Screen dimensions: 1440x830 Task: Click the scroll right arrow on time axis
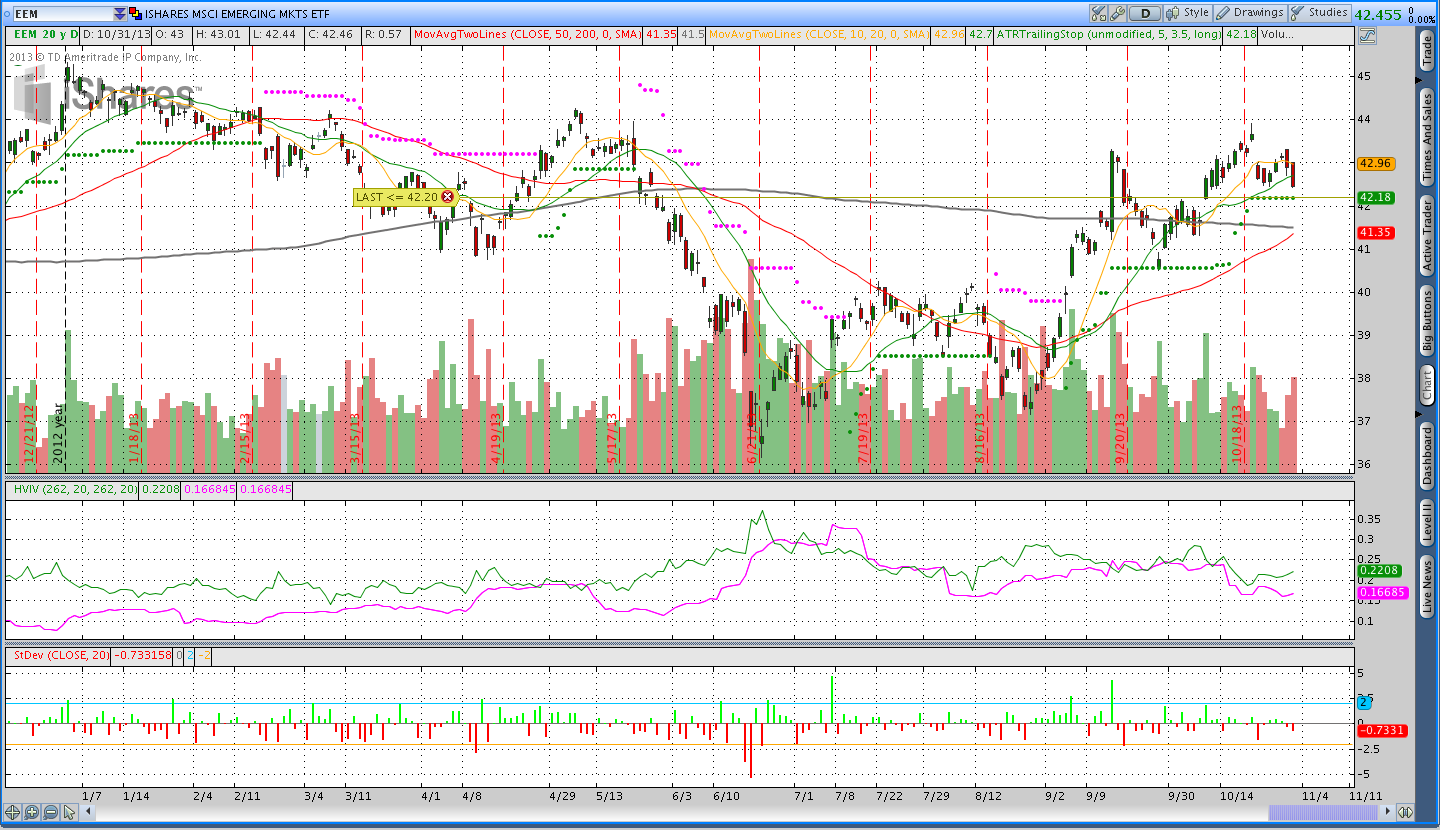[x=1387, y=812]
